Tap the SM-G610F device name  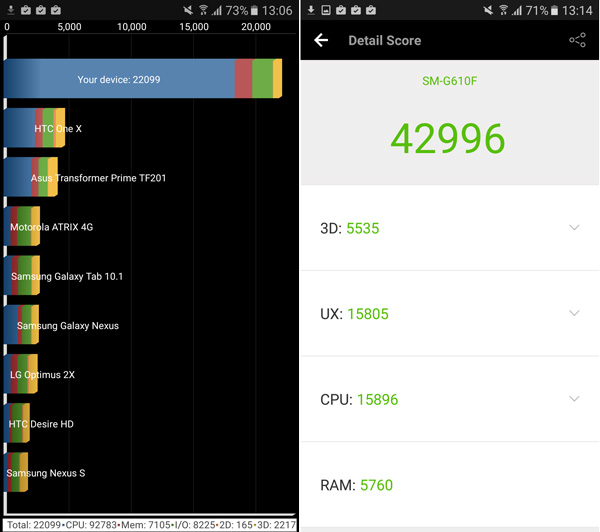point(450,81)
